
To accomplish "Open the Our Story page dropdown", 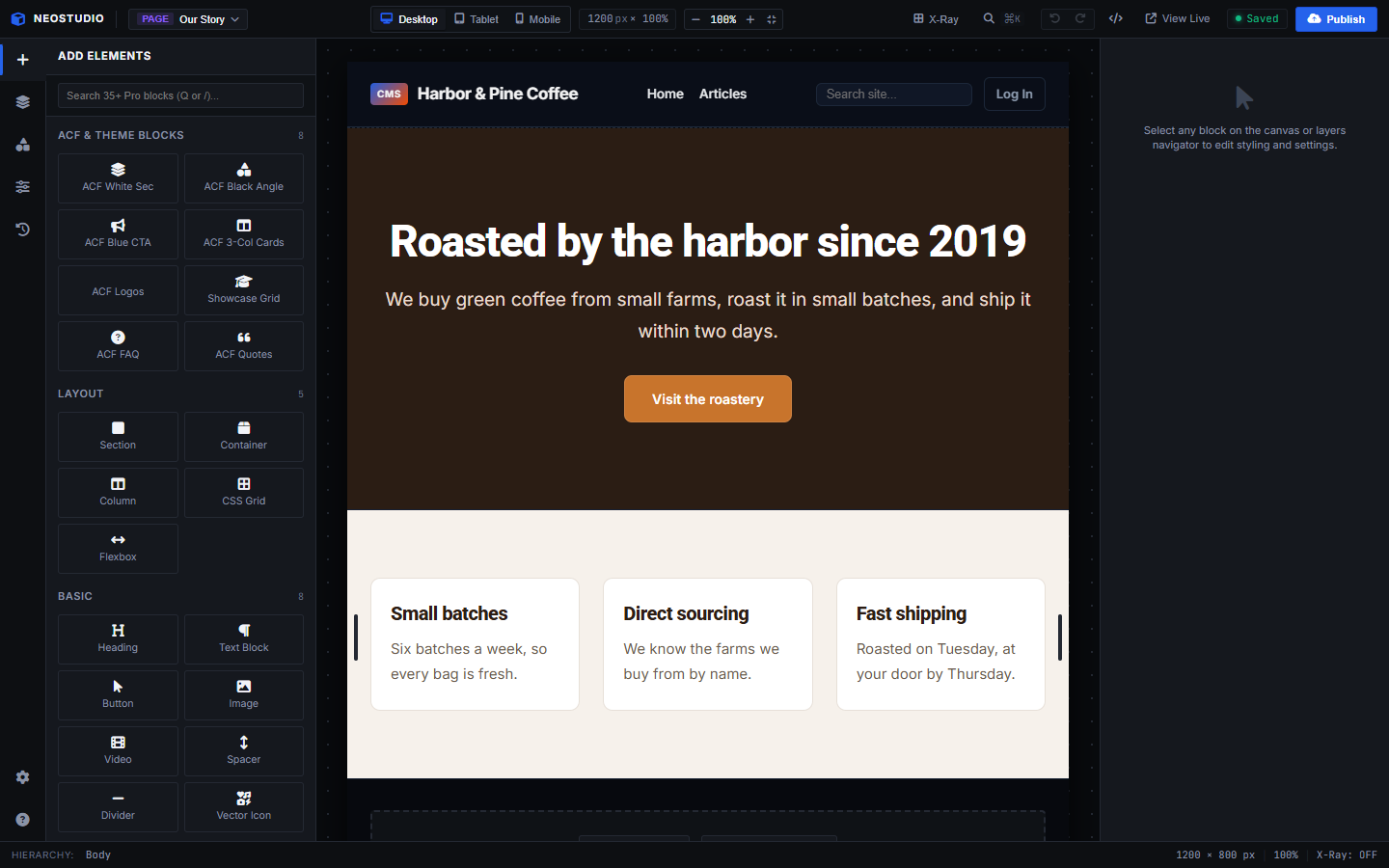I will 188,18.
